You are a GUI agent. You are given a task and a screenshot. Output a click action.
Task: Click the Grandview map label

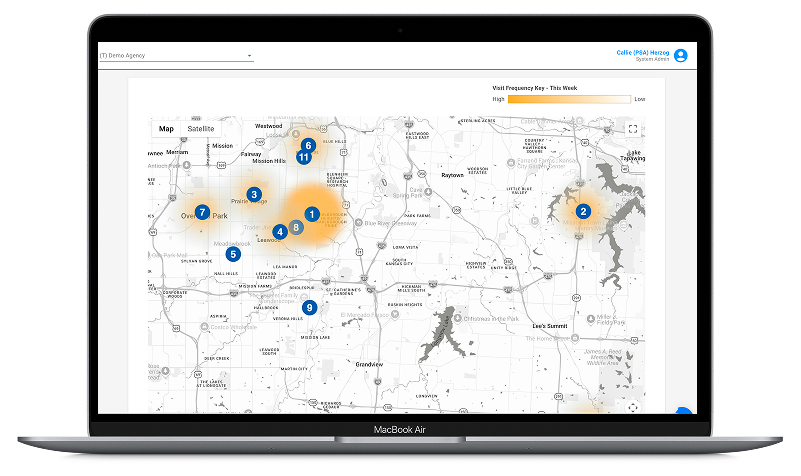(x=369, y=364)
